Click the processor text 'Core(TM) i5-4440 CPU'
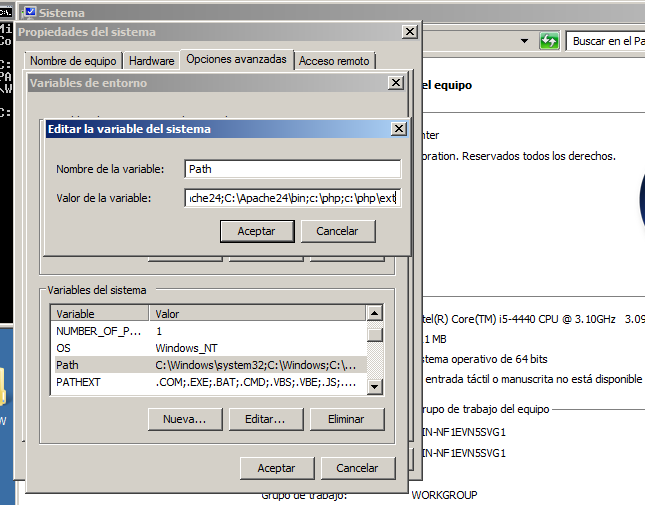The width and height of the screenshot is (645, 505). point(505,320)
